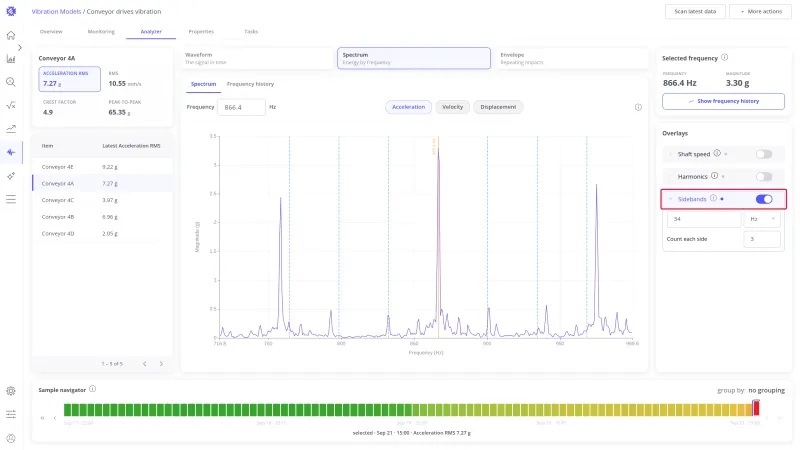Select the Spectrum energy by frequency card
The image size is (800, 450).
414,58
